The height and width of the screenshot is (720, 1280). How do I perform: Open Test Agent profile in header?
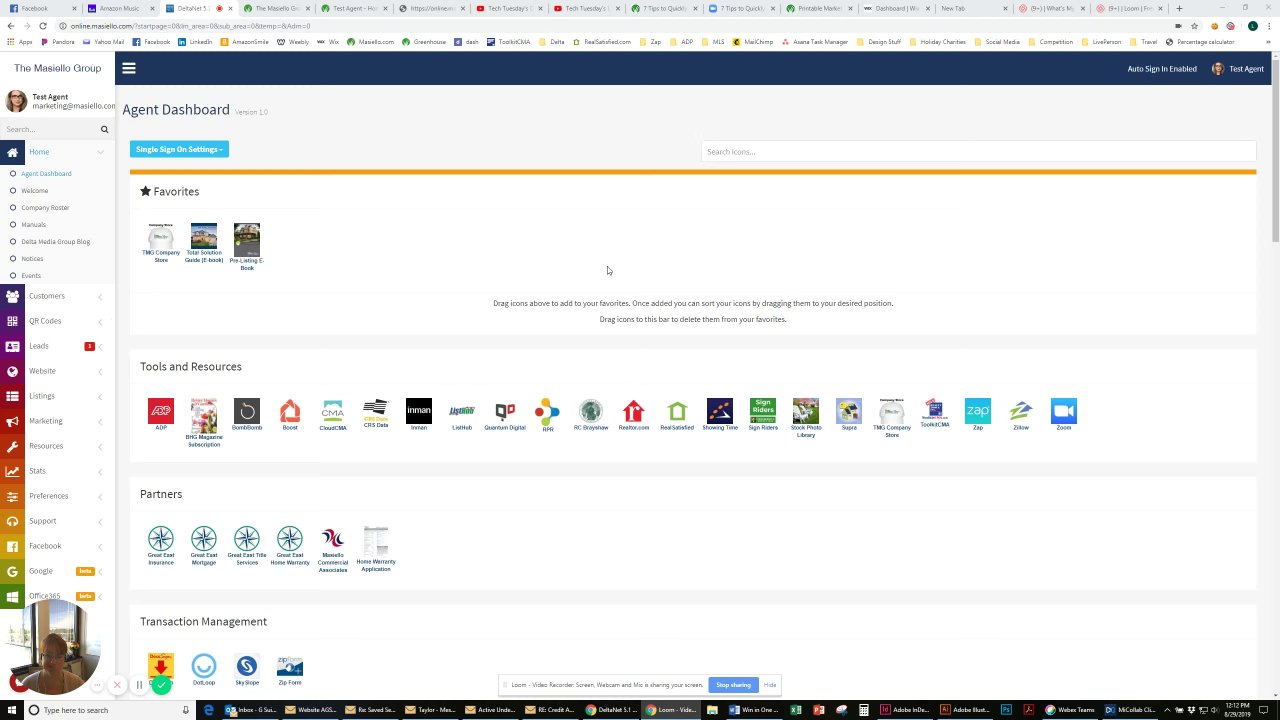pyautogui.click(x=1238, y=69)
